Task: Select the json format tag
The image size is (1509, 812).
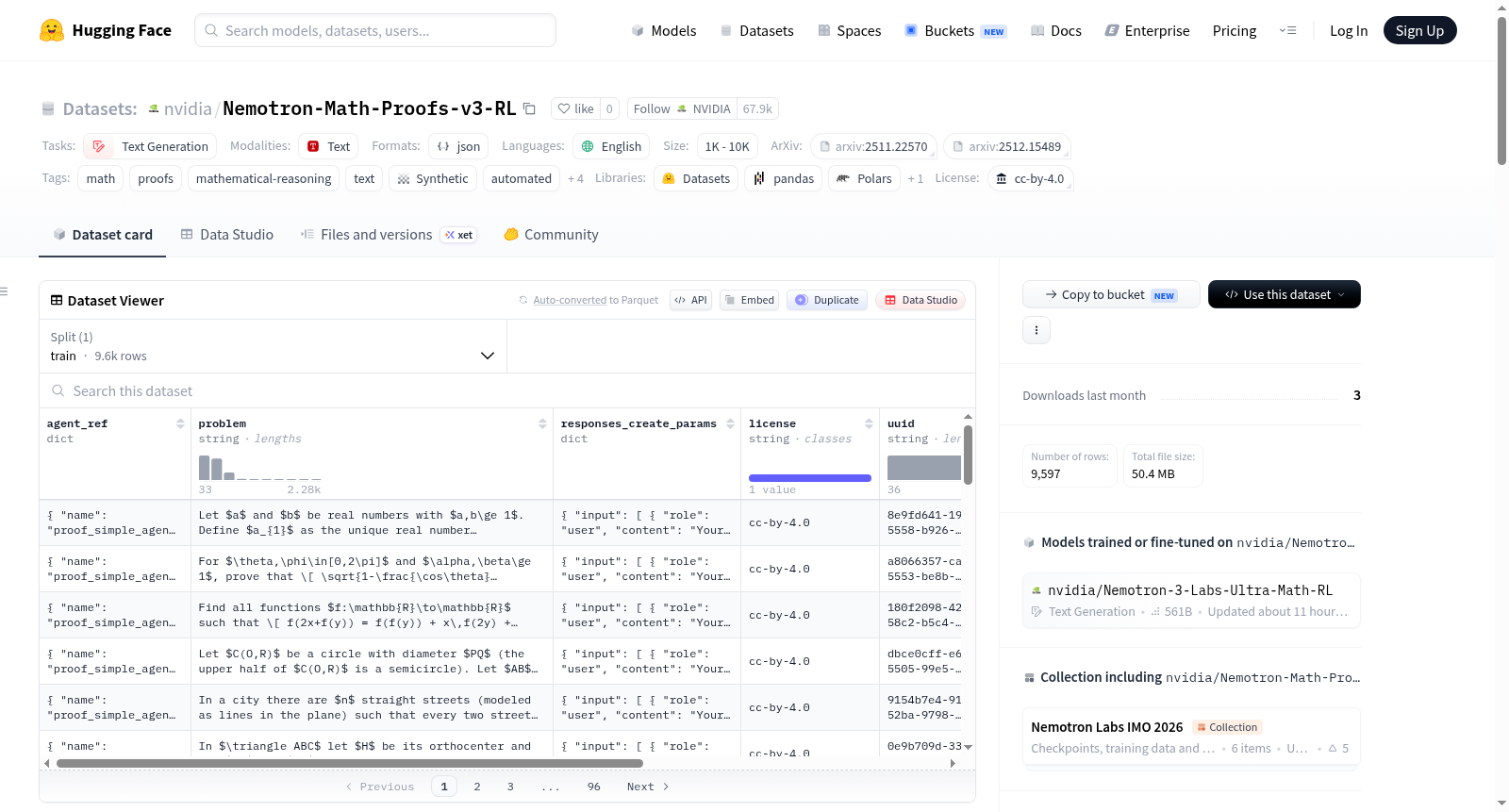Action: click(x=458, y=146)
